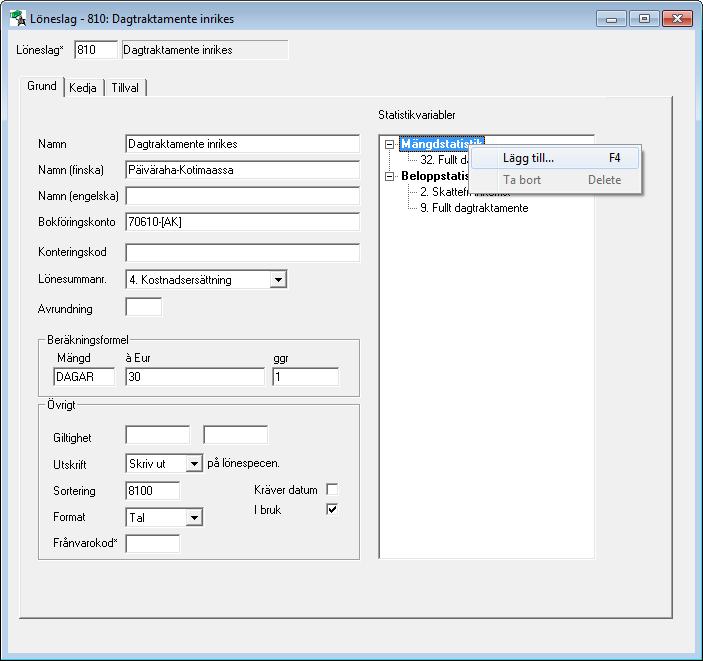Viewport: 703px width, 661px height.
Task: Click the Konteringskod input field
Action: [243, 252]
